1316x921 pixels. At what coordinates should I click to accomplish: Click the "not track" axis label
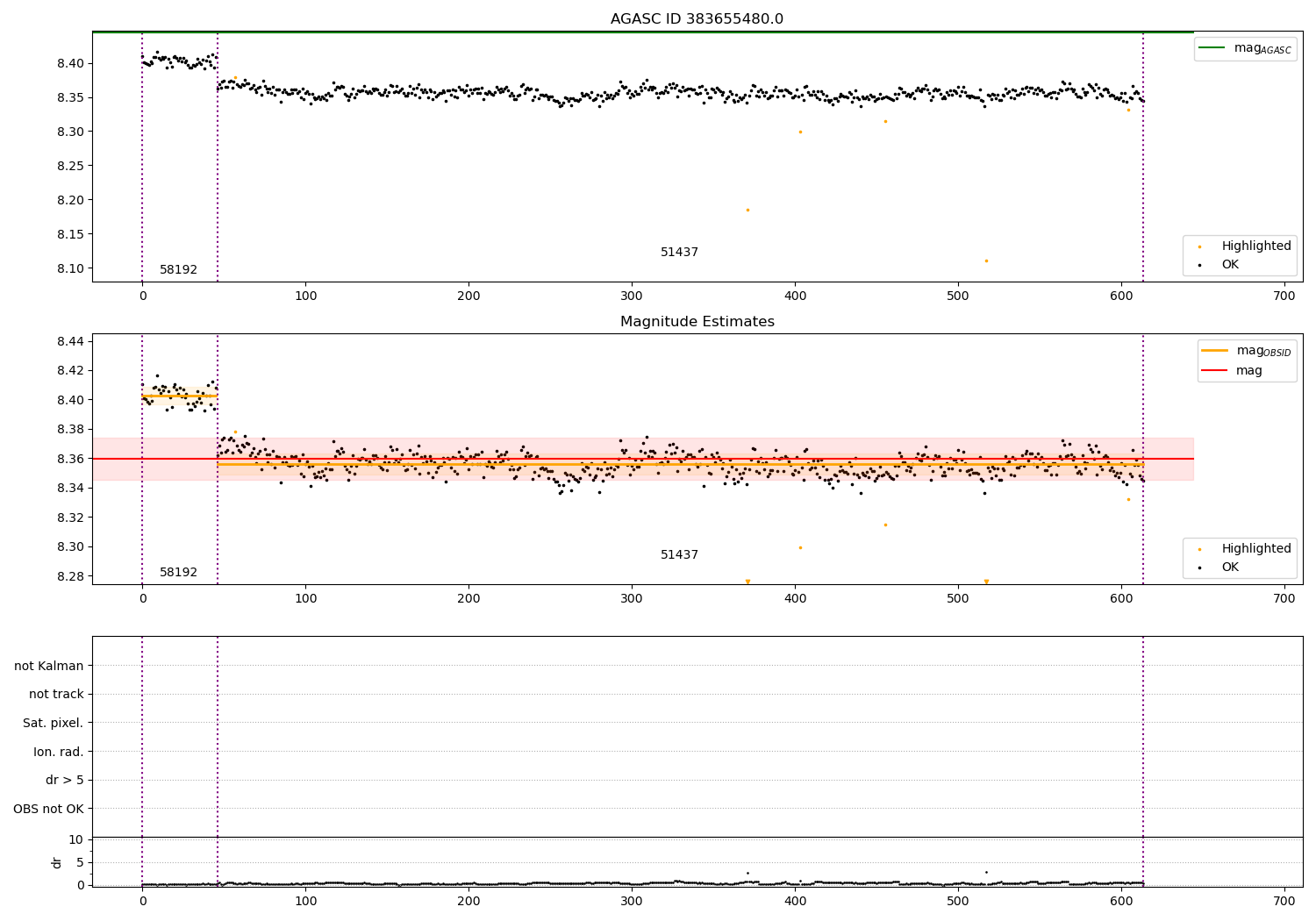pos(56,694)
